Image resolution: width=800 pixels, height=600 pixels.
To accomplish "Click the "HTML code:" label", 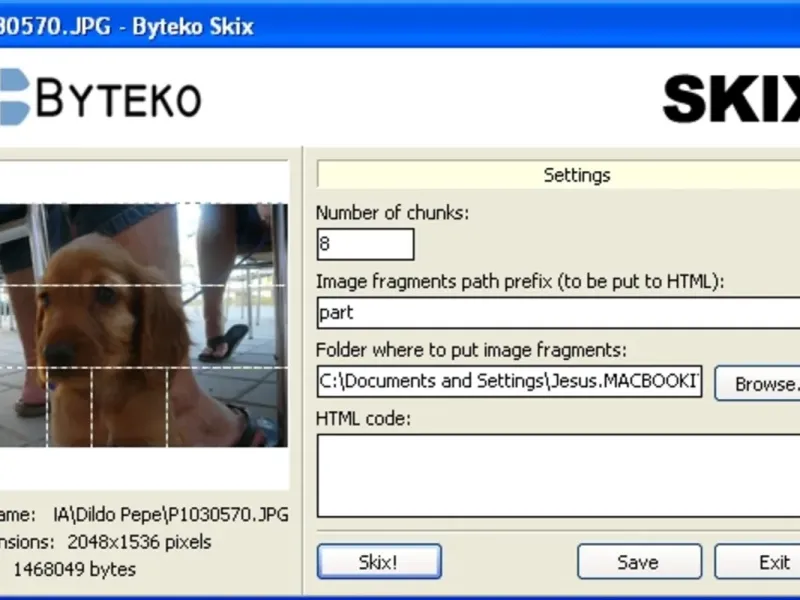I will point(363,419).
